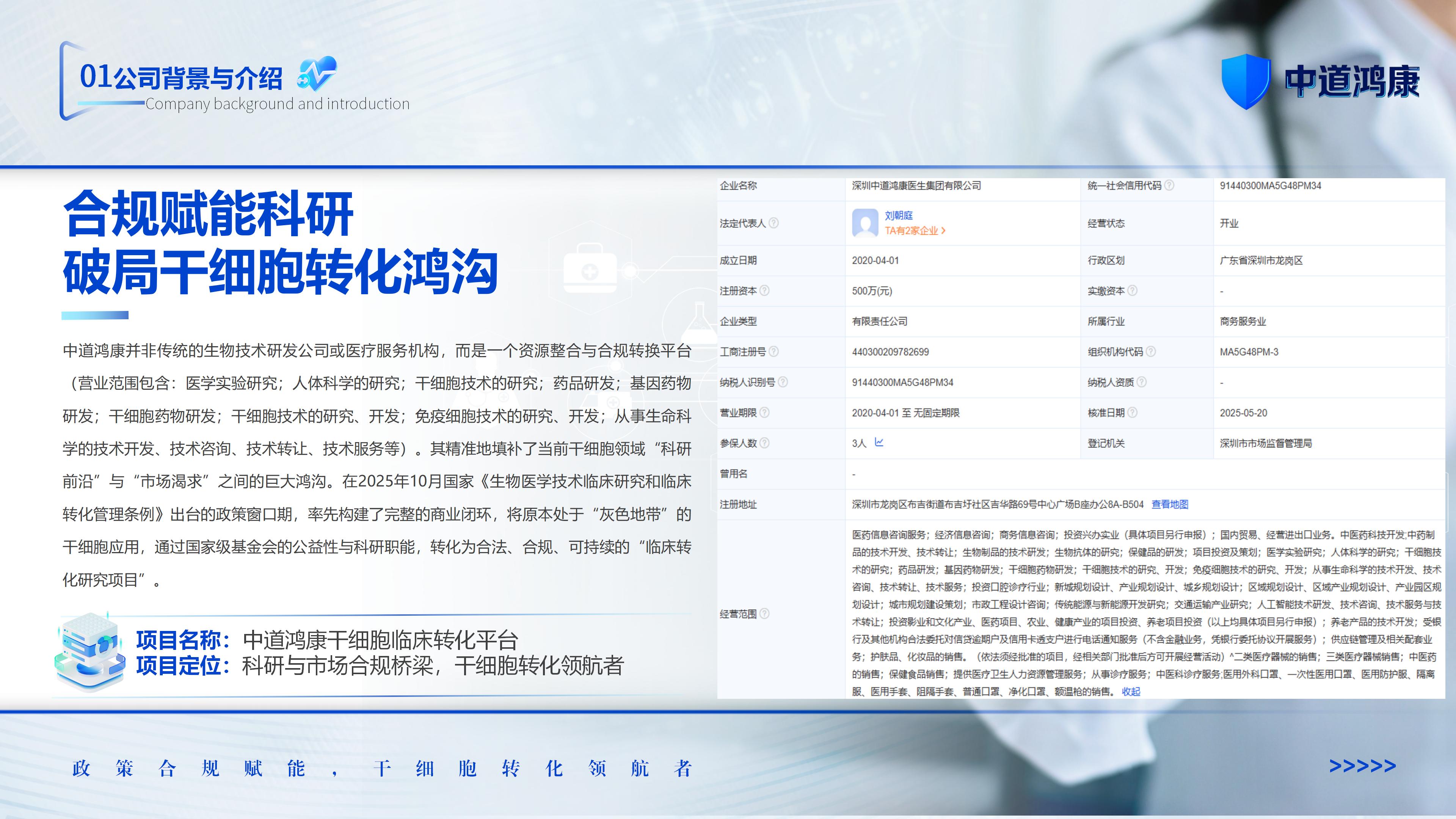Click the 深圳市市场监督管理局 authority value
Screen dimensions: 1456x819
(1266, 443)
